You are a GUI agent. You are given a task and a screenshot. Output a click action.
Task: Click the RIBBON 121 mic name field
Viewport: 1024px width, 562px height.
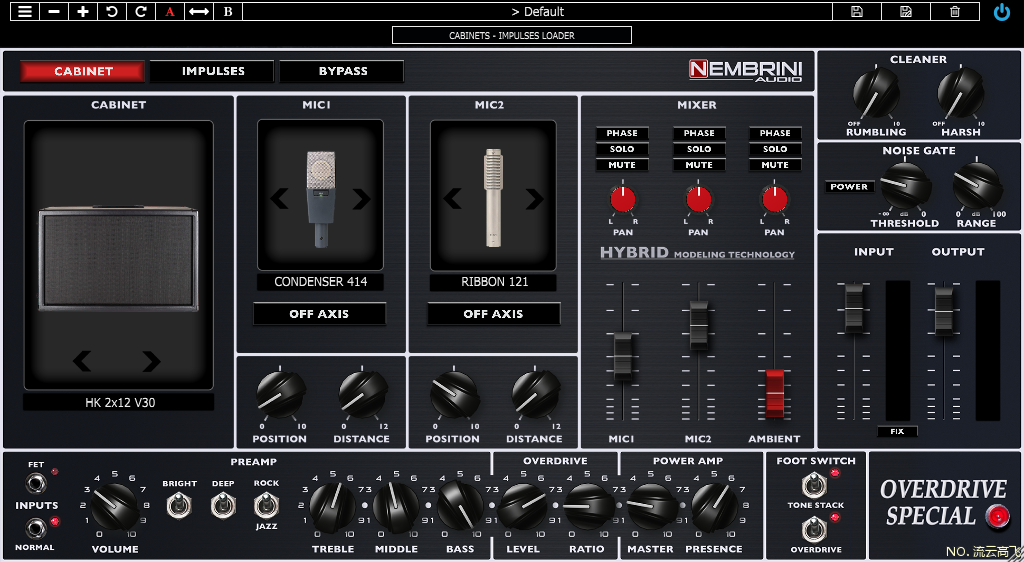coord(493,282)
